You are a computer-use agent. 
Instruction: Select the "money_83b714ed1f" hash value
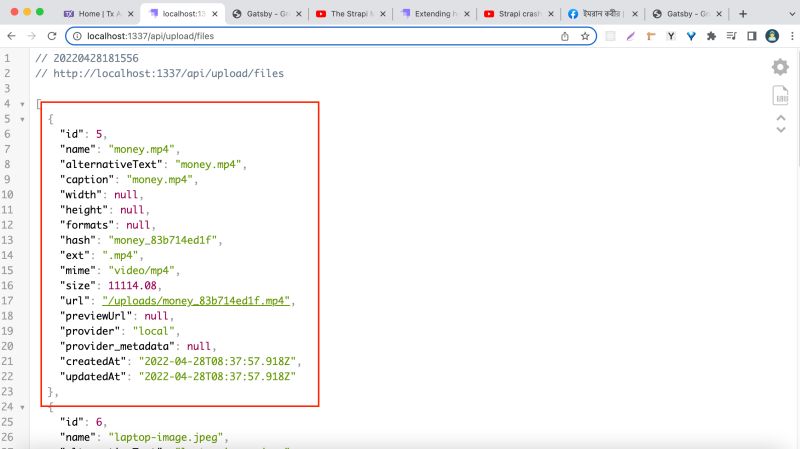(x=163, y=240)
